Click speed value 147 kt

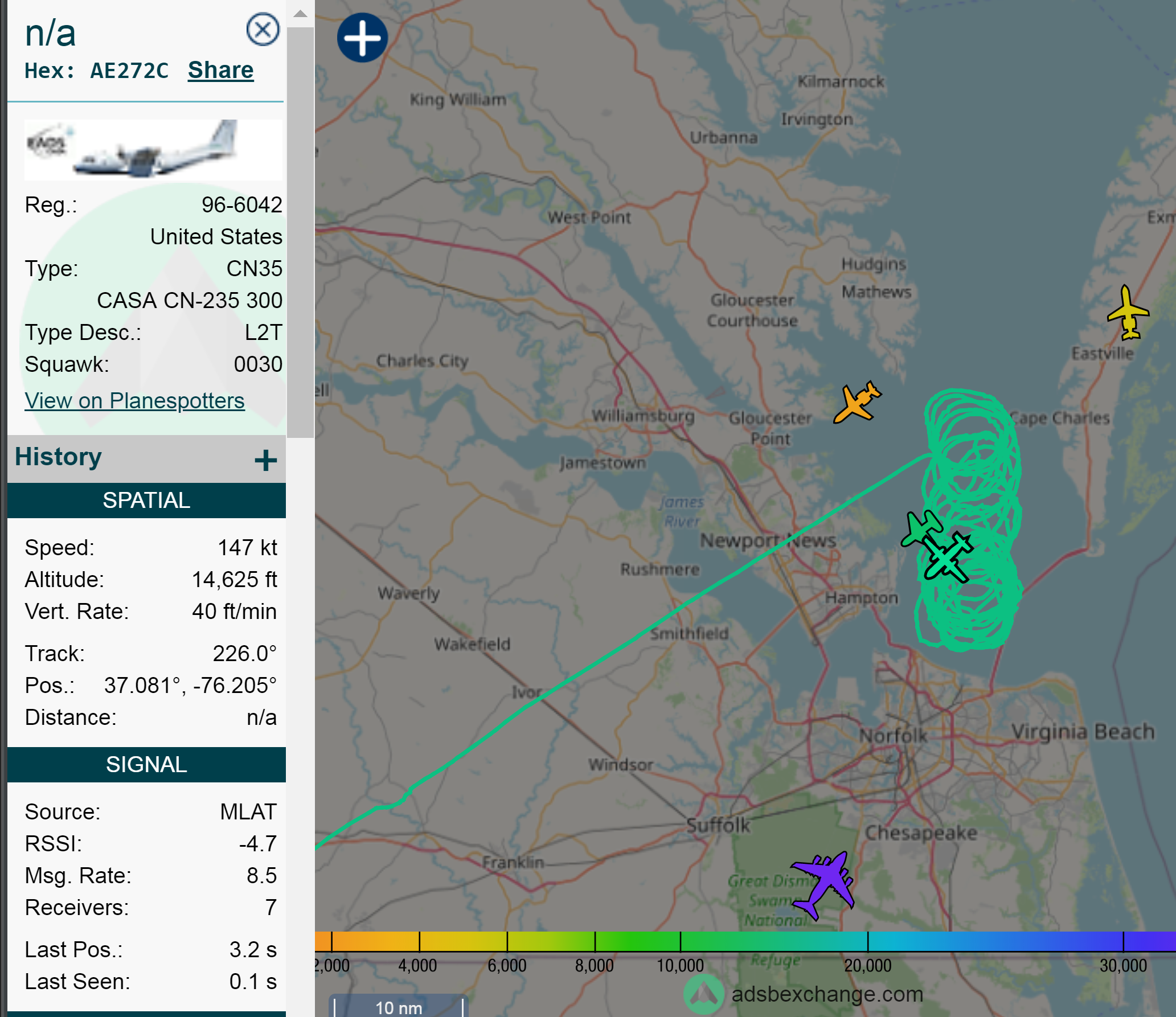tap(247, 547)
